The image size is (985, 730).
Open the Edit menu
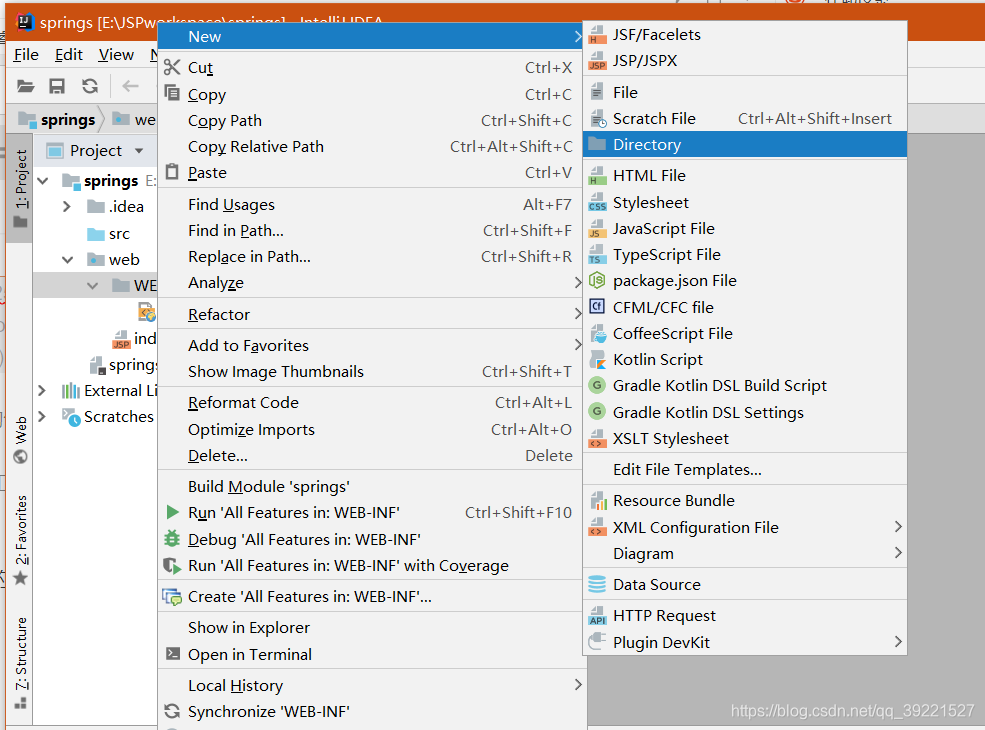pos(68,55)
